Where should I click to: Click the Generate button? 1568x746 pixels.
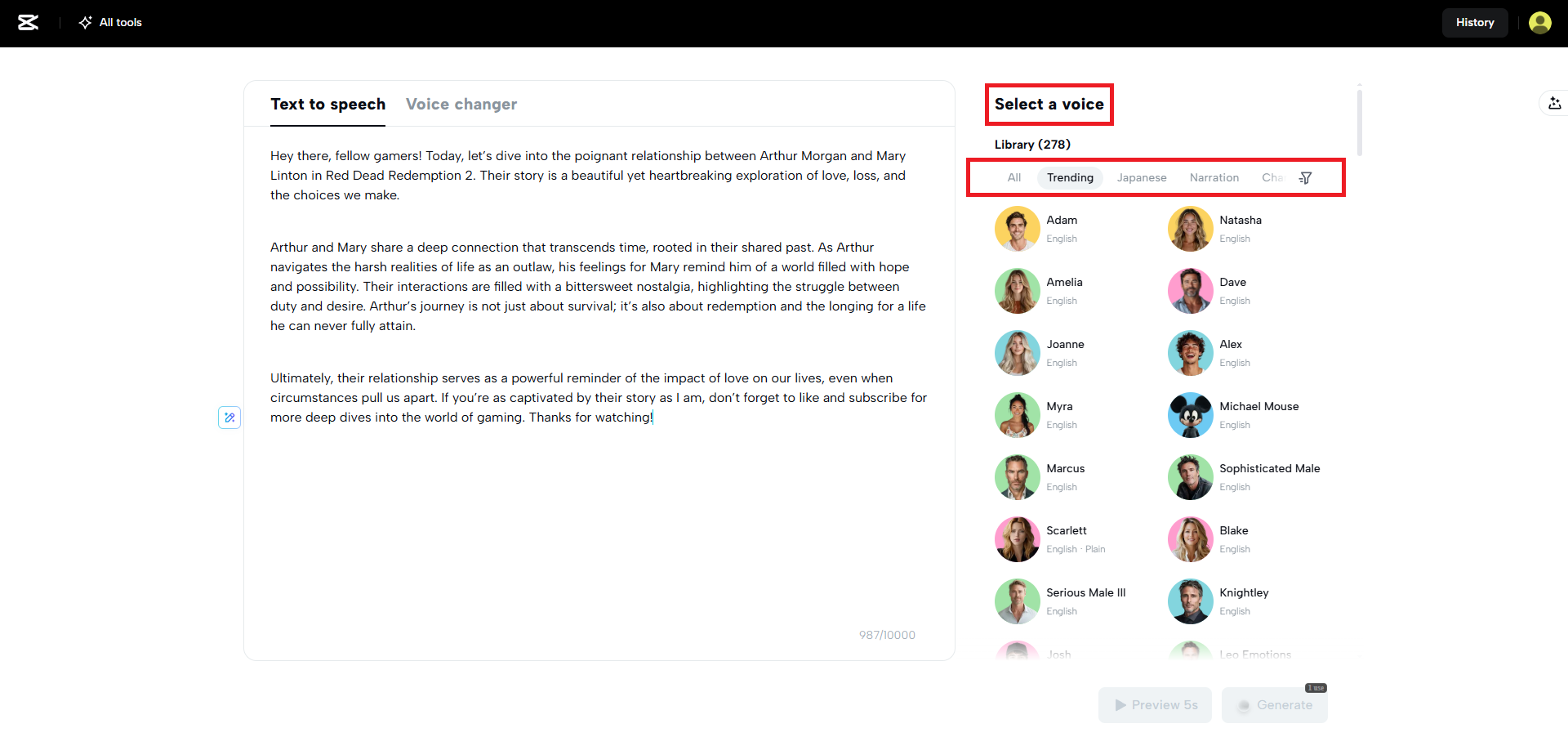click(x=1274, y=705)
